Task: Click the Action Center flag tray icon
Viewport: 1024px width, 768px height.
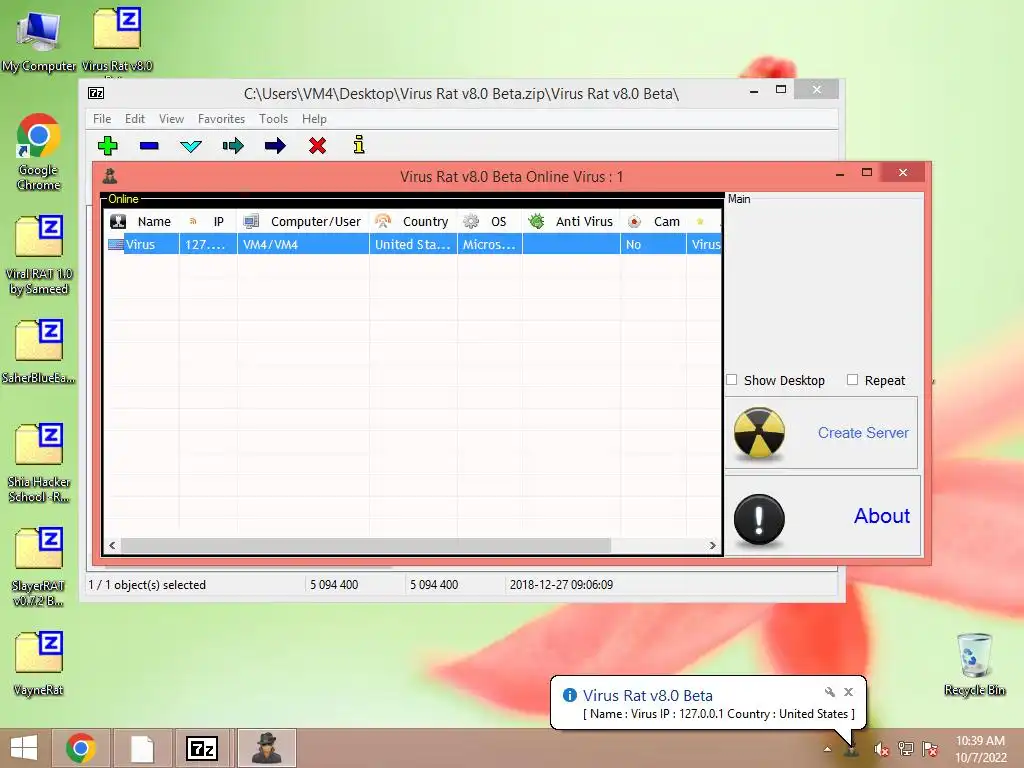Action: coord(930,749)
